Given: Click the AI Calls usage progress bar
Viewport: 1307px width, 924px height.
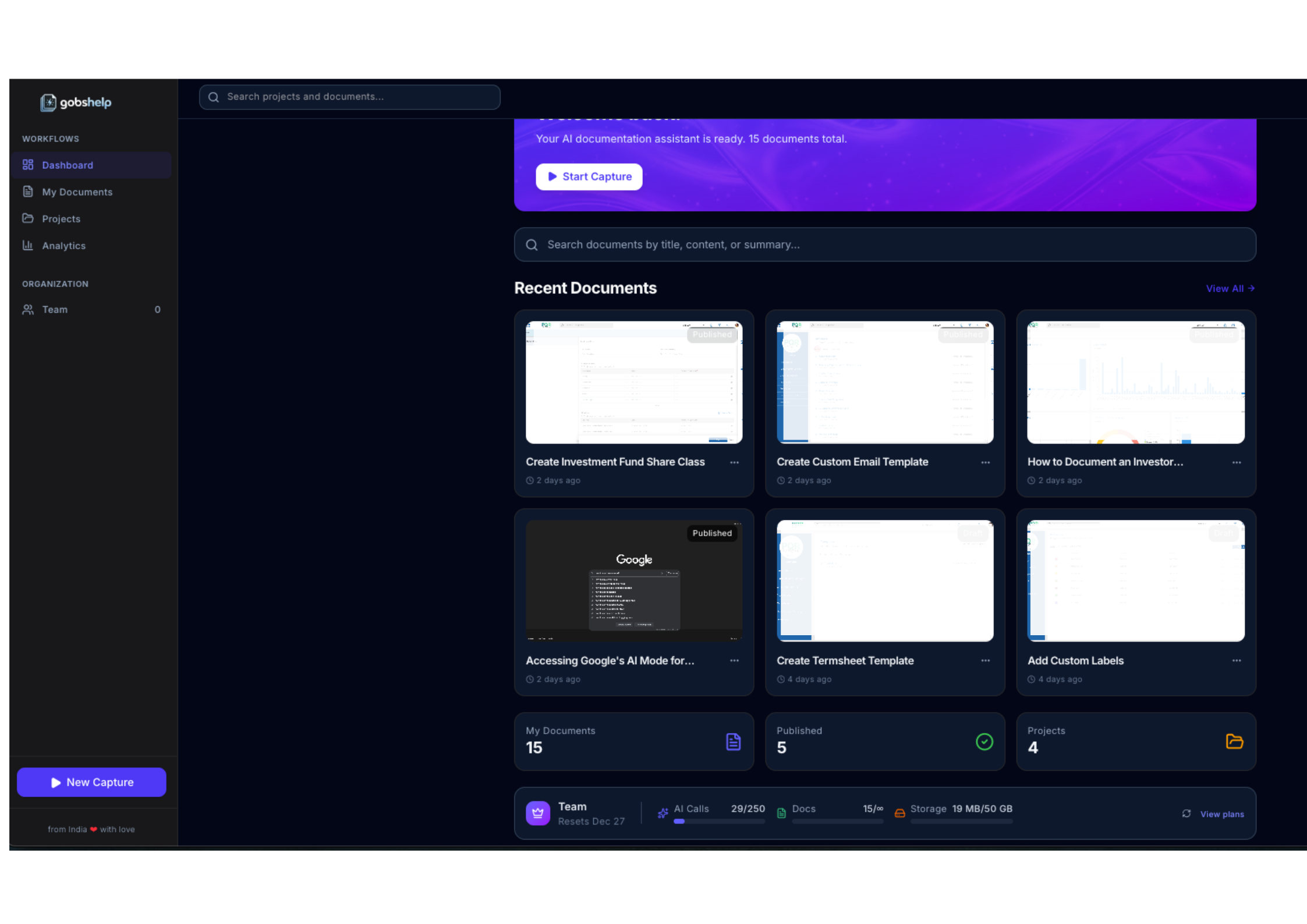Looking at the screenshot, I should click(x=719, y=821).
